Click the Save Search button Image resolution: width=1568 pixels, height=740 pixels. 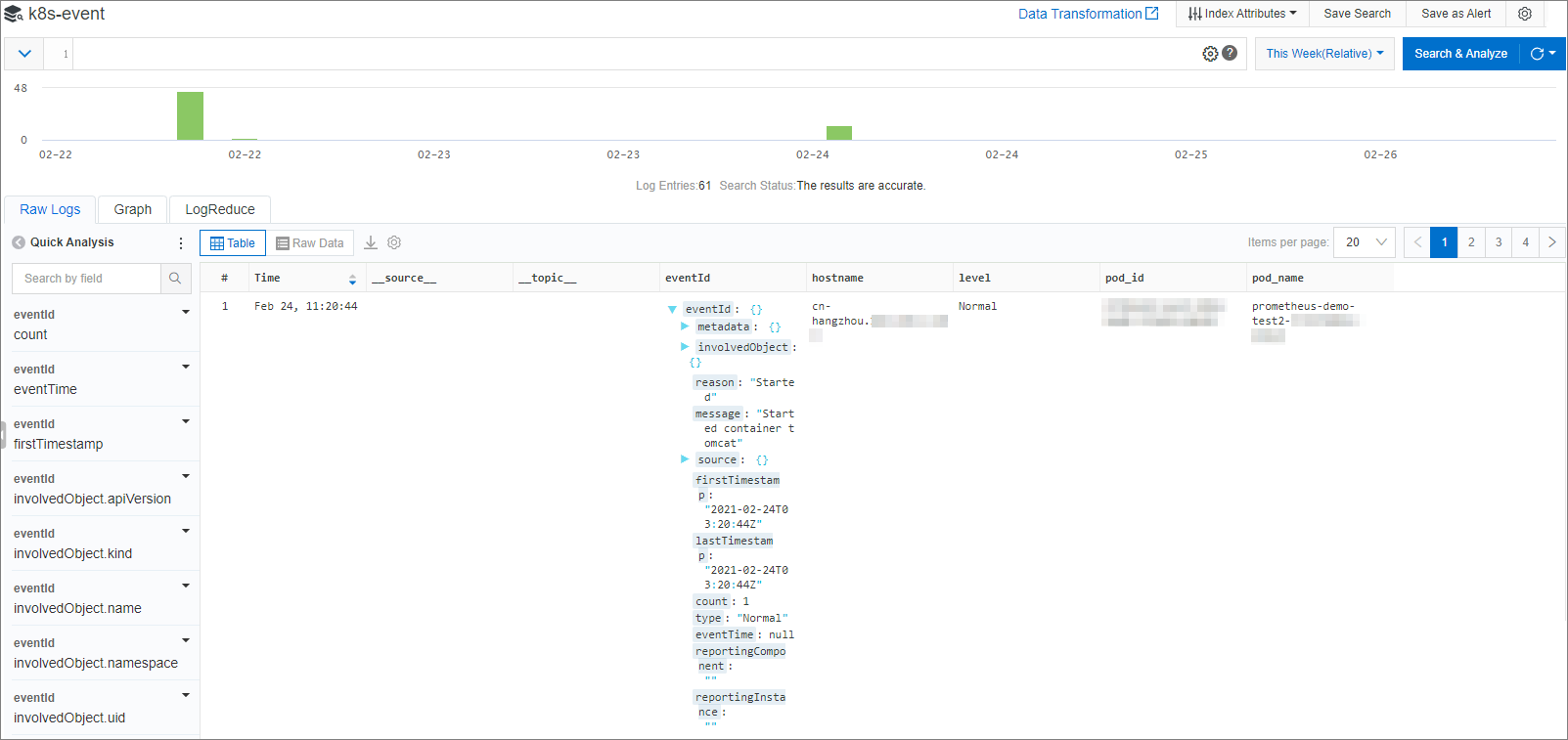point(1357,14)
